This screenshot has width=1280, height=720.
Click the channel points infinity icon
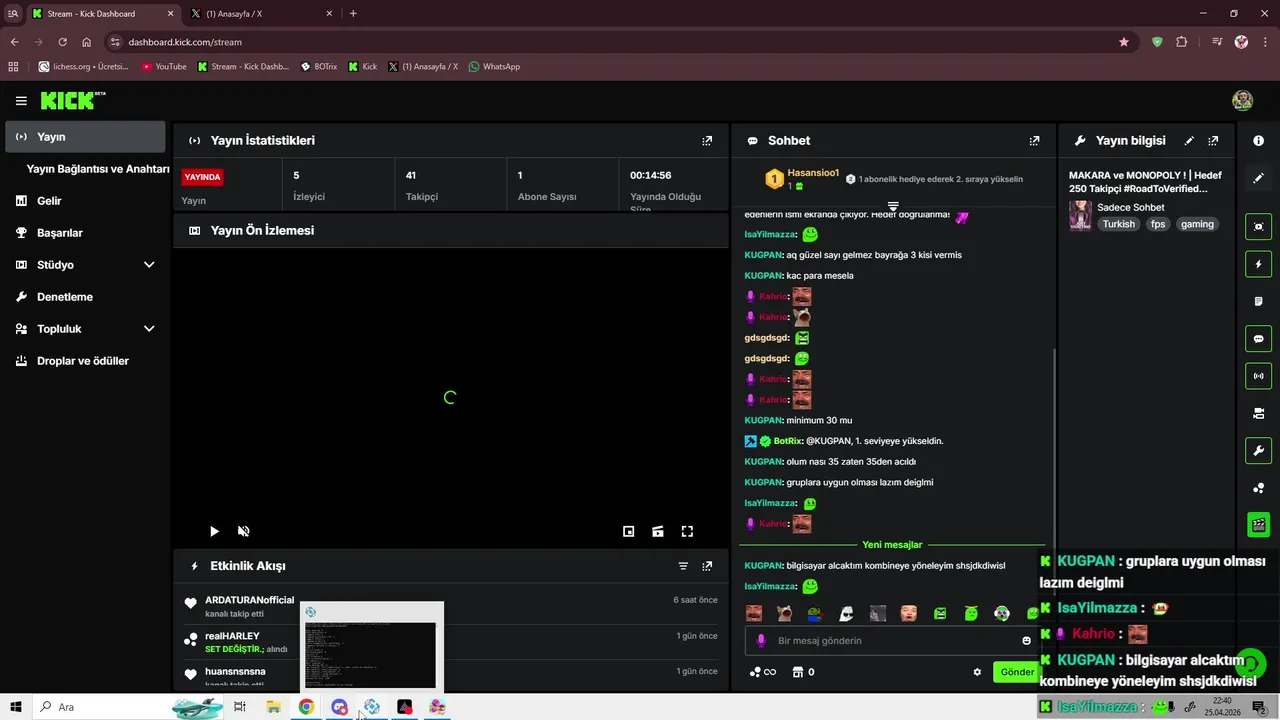(763, 672)
